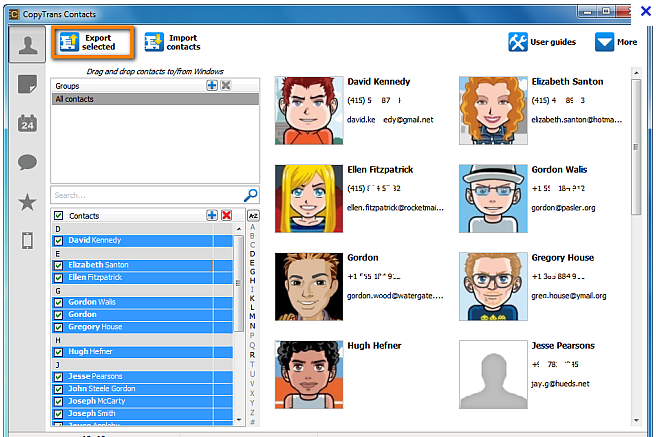Click gordon@pasler.org email text
The width and height of the screenshot is (656, 437).
[x=563, y=208]
